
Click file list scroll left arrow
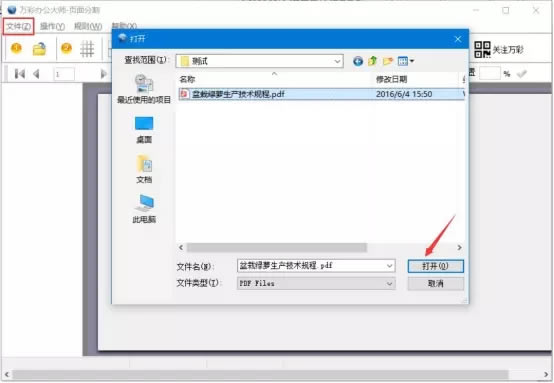[x=181, y=248]
